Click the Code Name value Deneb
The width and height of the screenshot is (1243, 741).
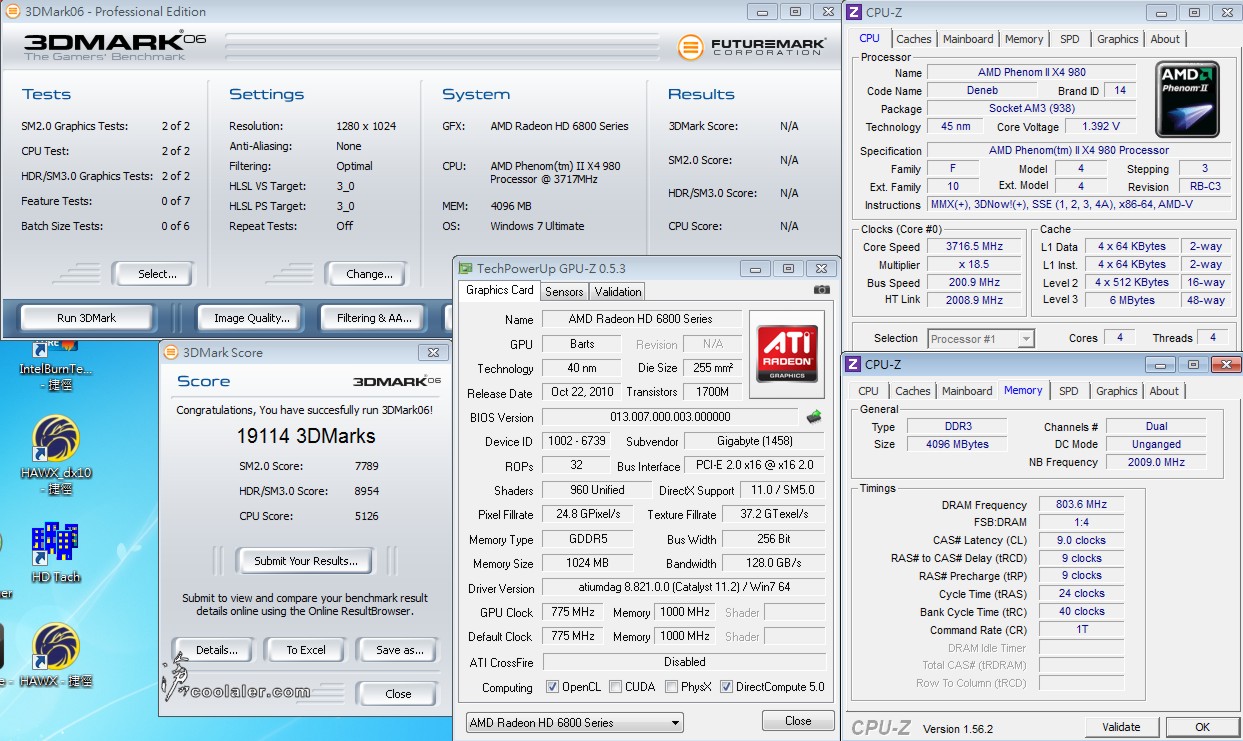click(980, 90)
